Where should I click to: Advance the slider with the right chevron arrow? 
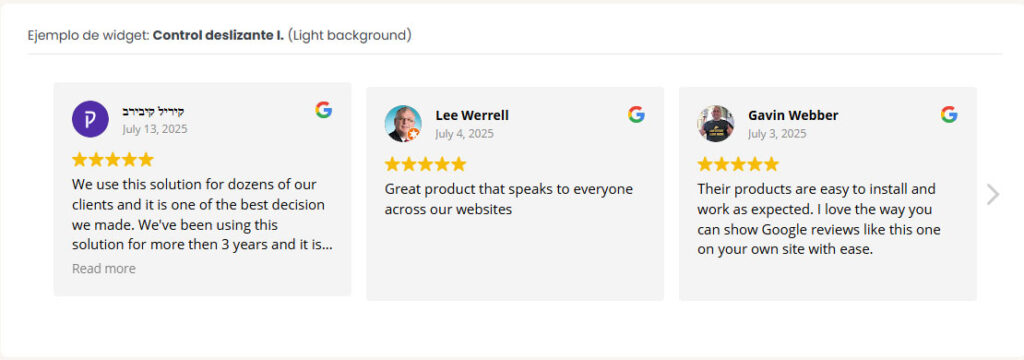tap(993, 194)
